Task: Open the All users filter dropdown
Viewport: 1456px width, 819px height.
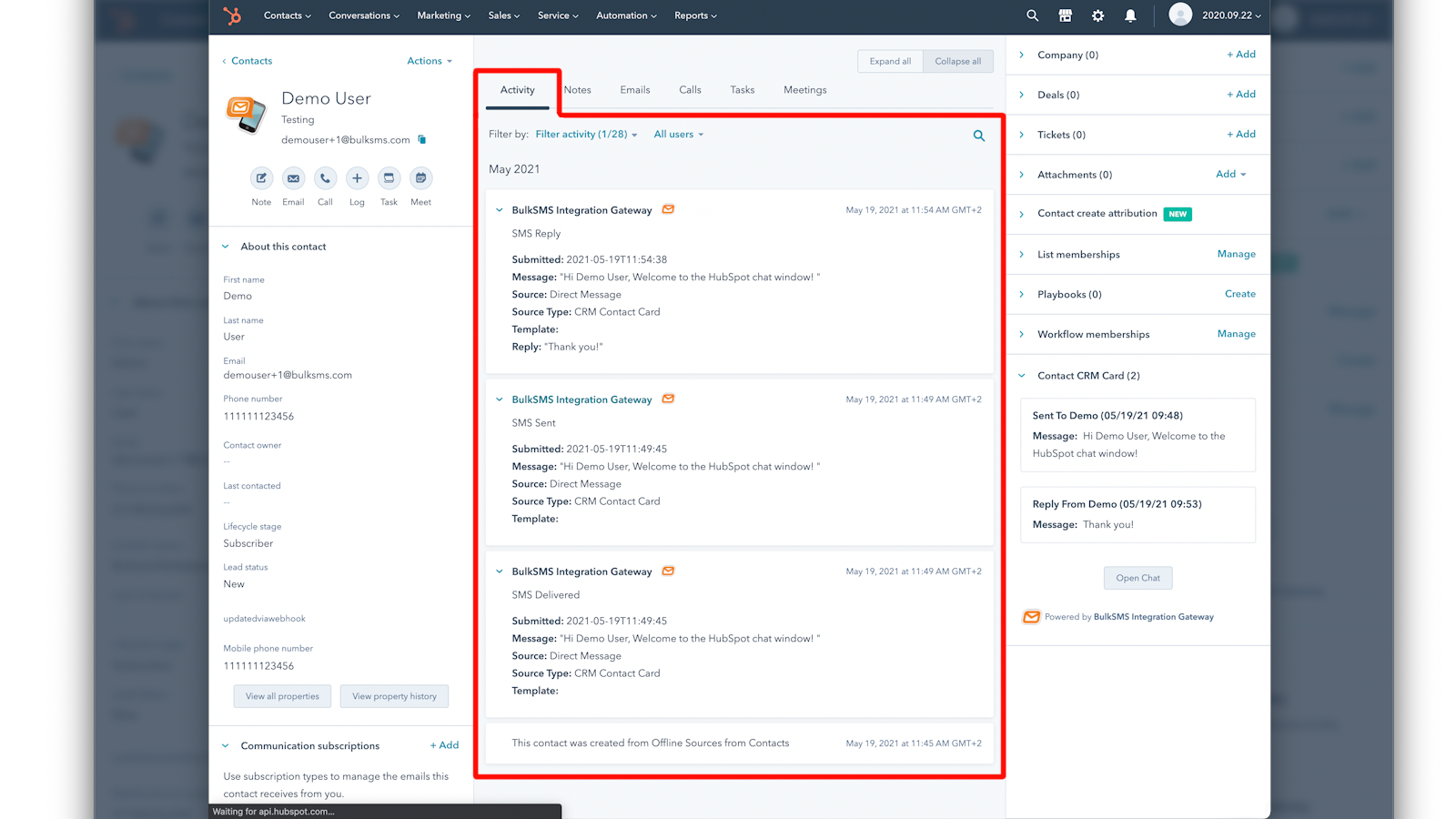Action: click(677, 134)
